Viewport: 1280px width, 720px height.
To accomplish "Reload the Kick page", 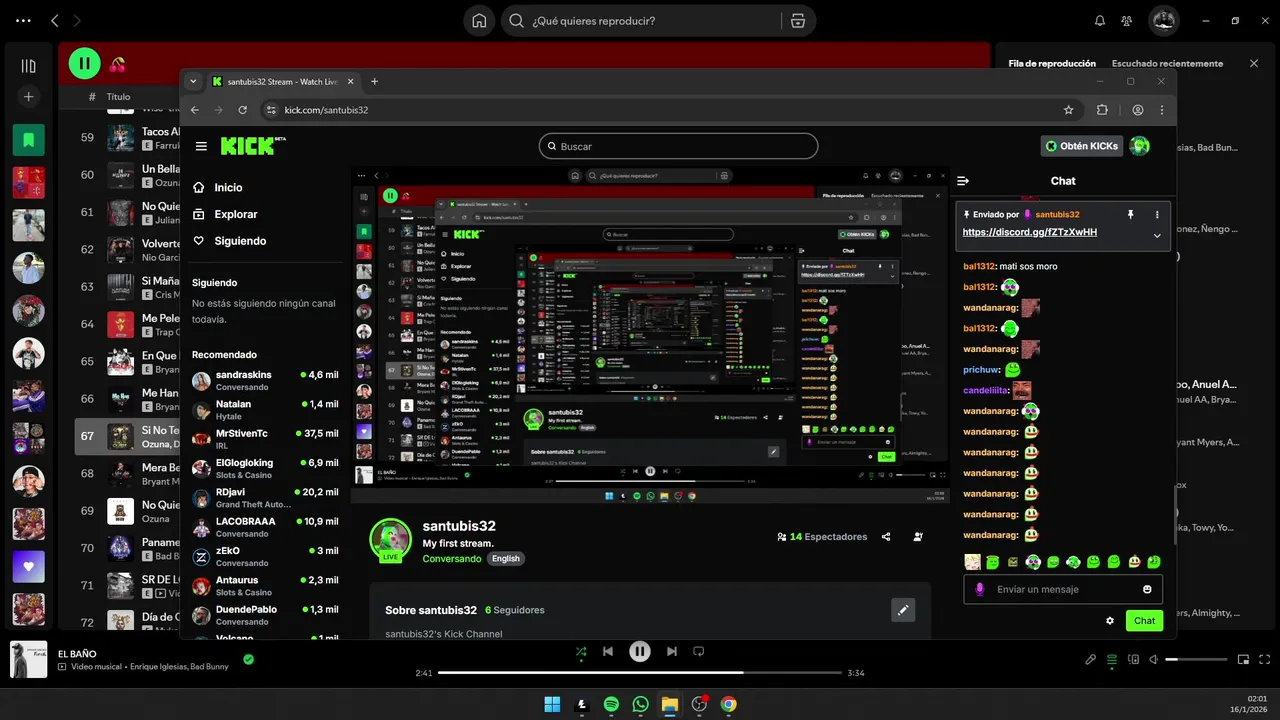I will [x=242, y=110].
